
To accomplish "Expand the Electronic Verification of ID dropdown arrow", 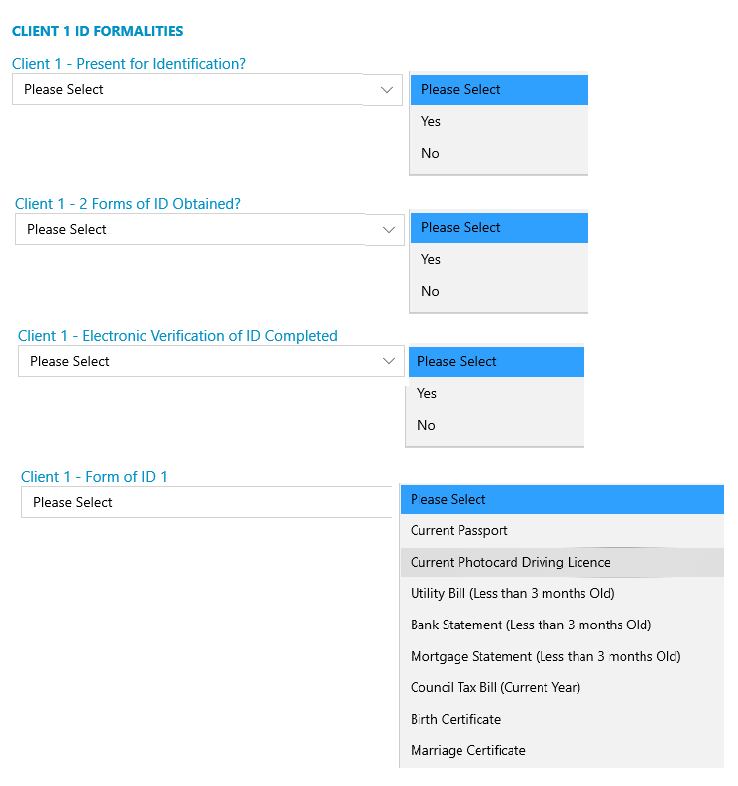I will pyautogui.click(x=389, y=361).
